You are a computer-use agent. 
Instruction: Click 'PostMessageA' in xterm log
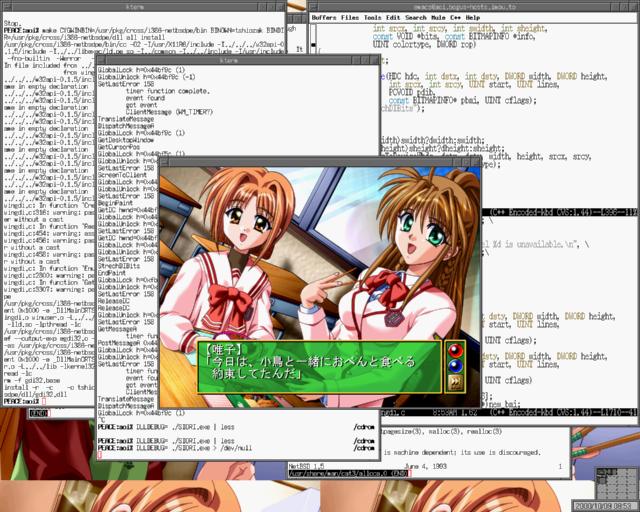(119, 343)
